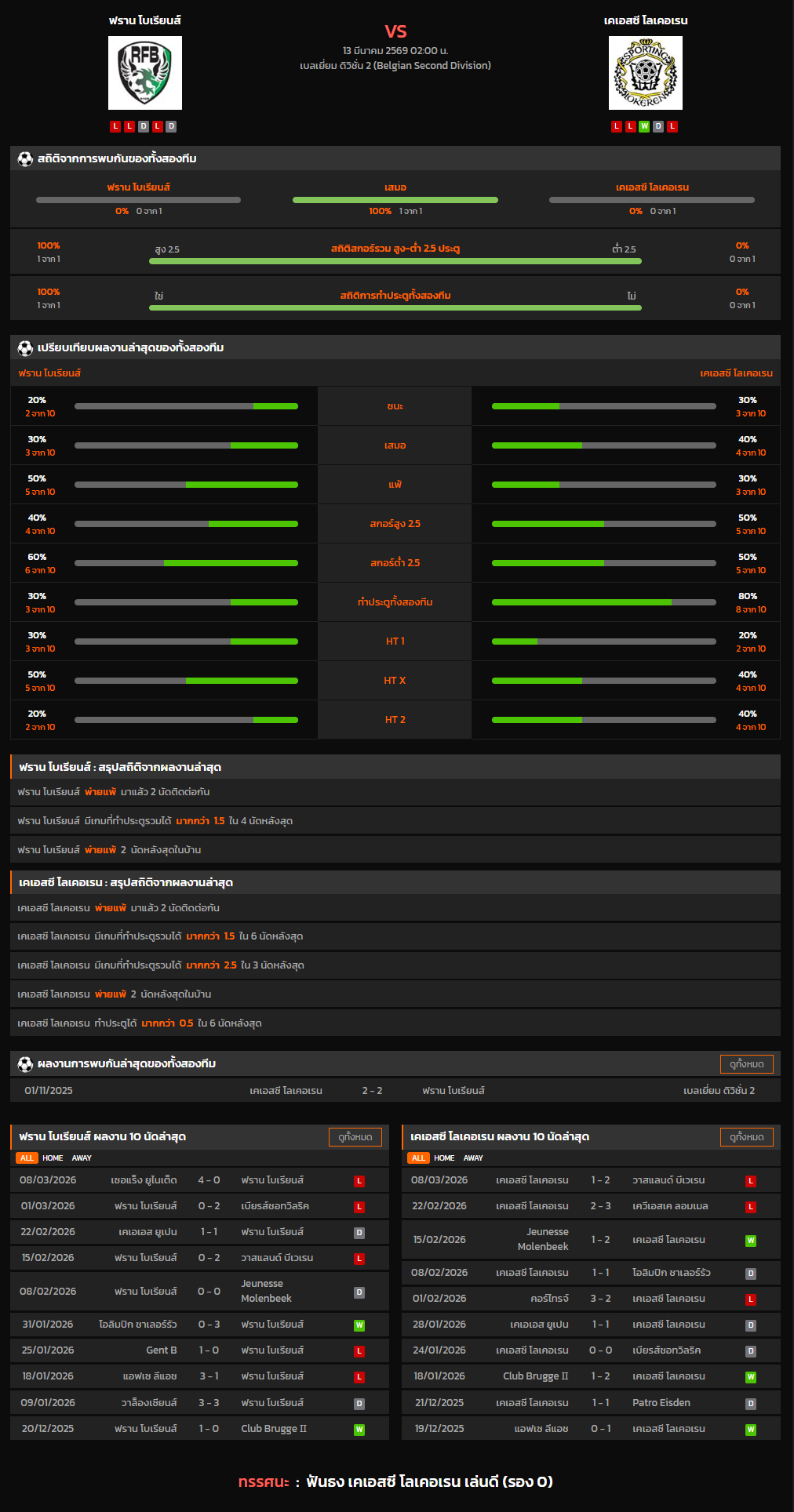Screen dimensions: 794x1512
Task: Click the soccer ball icon beside head-to-head stats header
Action: pos(25,159)
